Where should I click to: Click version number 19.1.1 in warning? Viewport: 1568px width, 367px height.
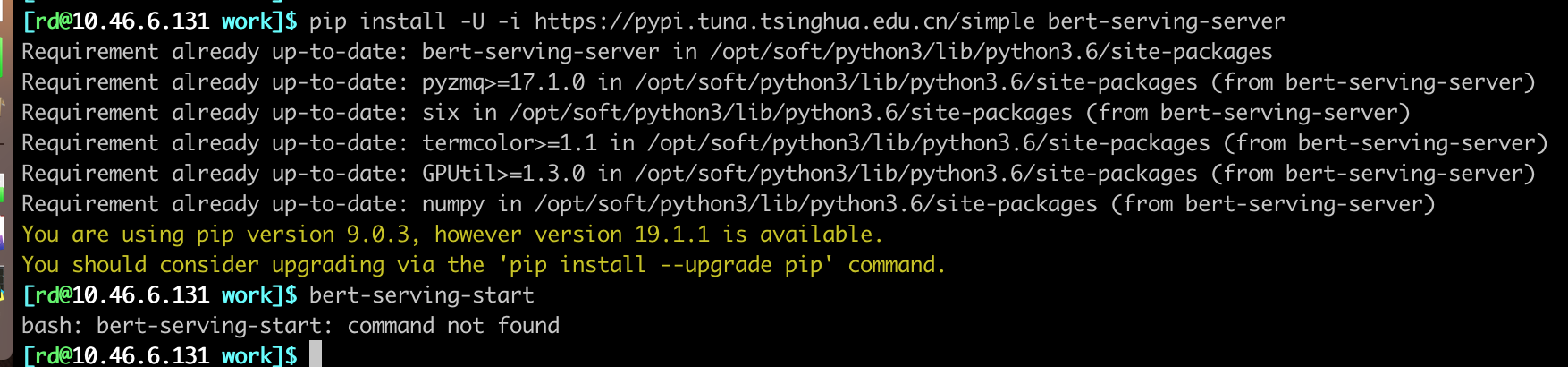tap(672, 234)
